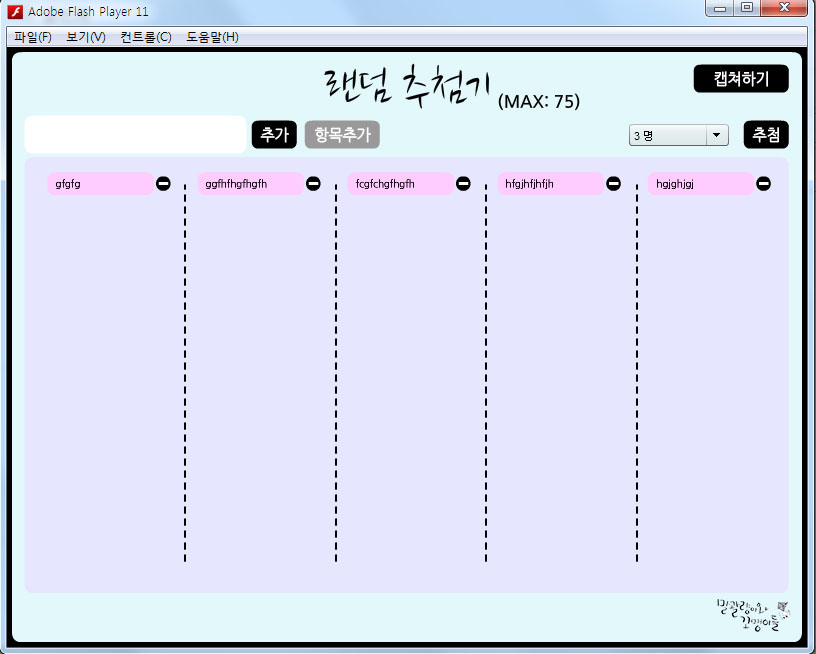The width and height of the screenshot is (816, 654).
Task: Open the 컨트롤(C) menu
Action: (x=146, y=37)
